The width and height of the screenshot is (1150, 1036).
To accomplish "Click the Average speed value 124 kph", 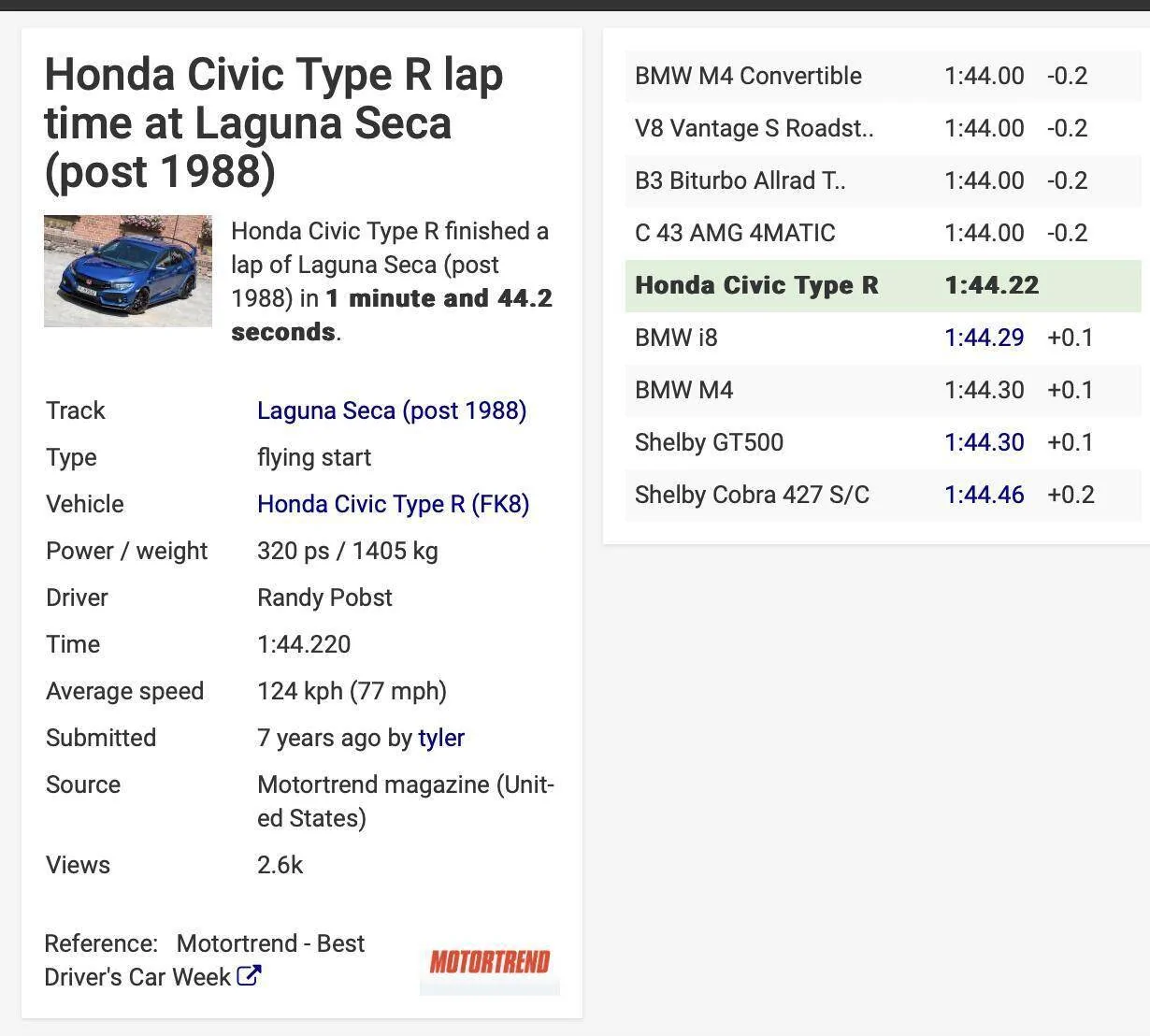I will coord(352,691).
